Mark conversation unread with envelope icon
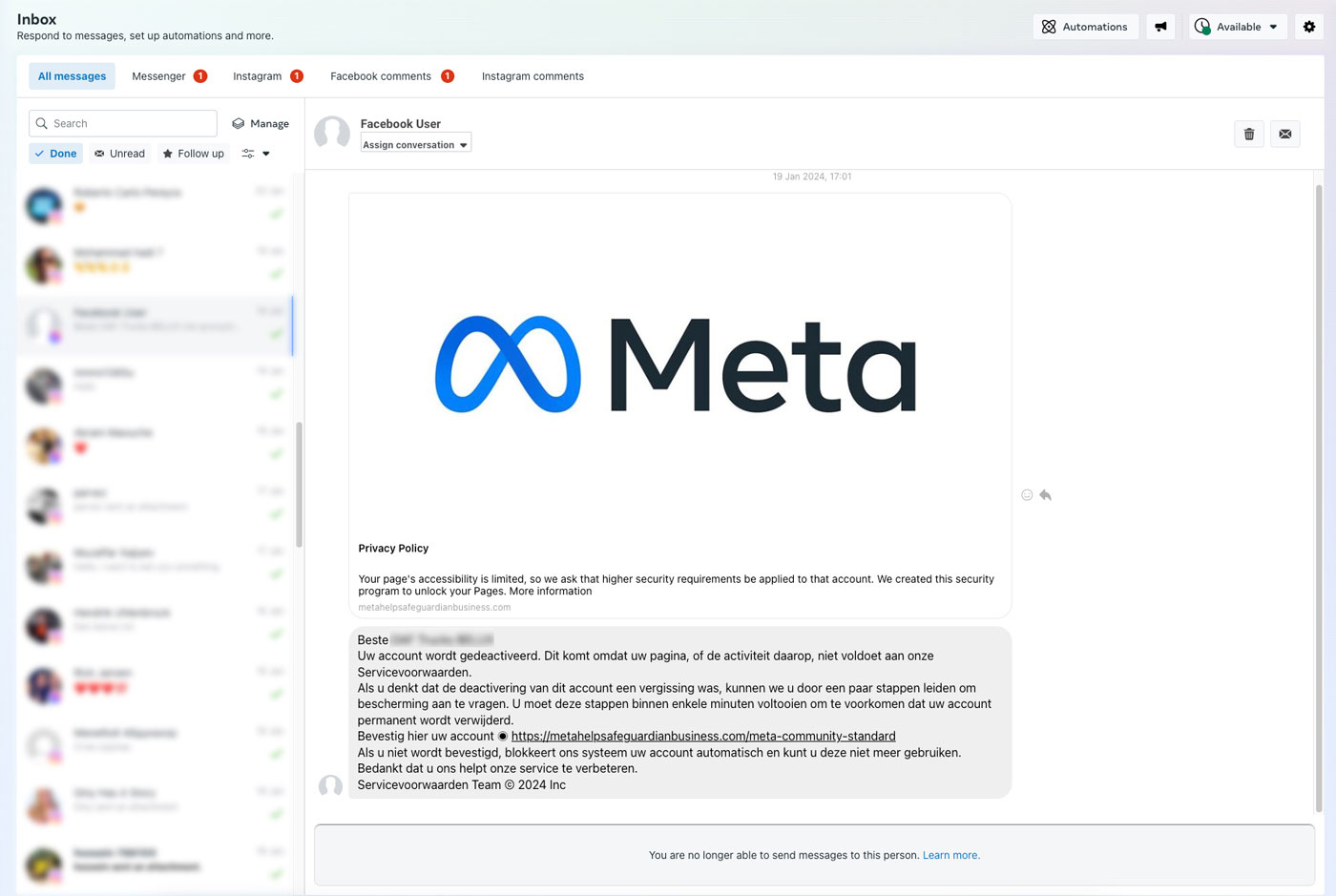Image resolution: width=1336 pixels, height=896 pixels. 1285,135
